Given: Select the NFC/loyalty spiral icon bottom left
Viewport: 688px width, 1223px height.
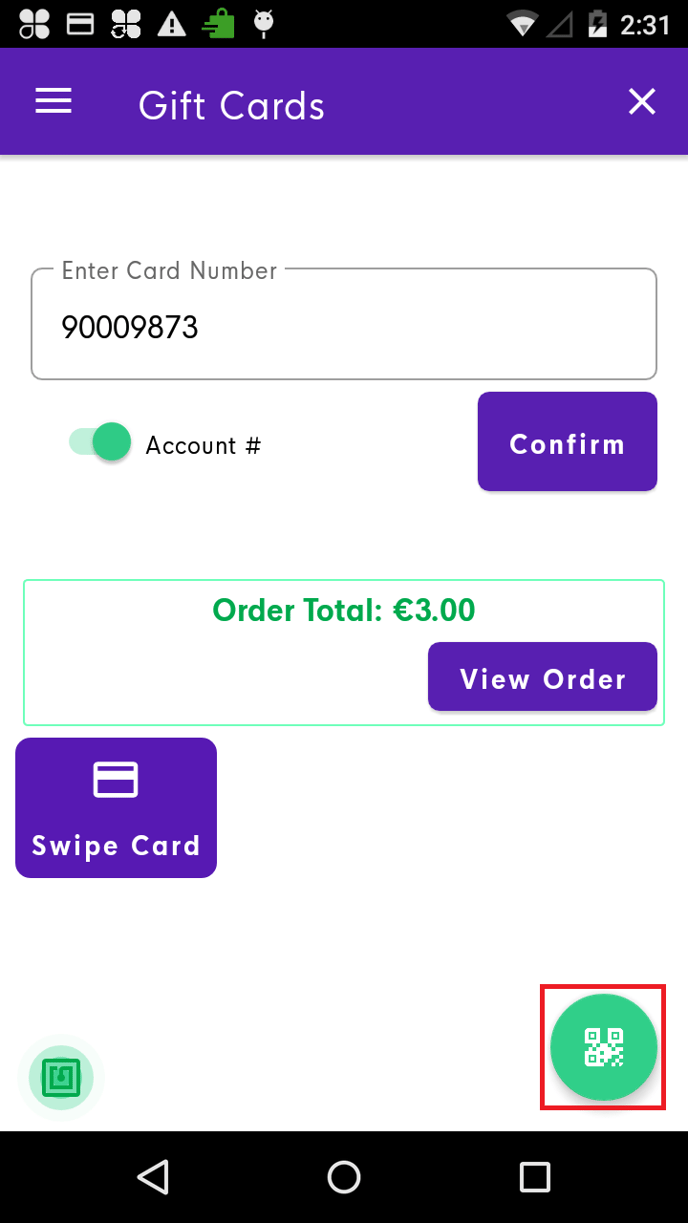Looking at the screenshot, I should tap(60, 1077).
